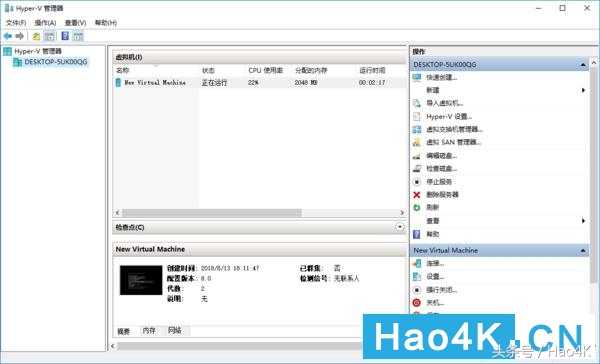The image size is (600, 364).
Task: Collapse the New Virtual Machine actions section arrow
Action: pyautogui.click(x=583, y=250)
